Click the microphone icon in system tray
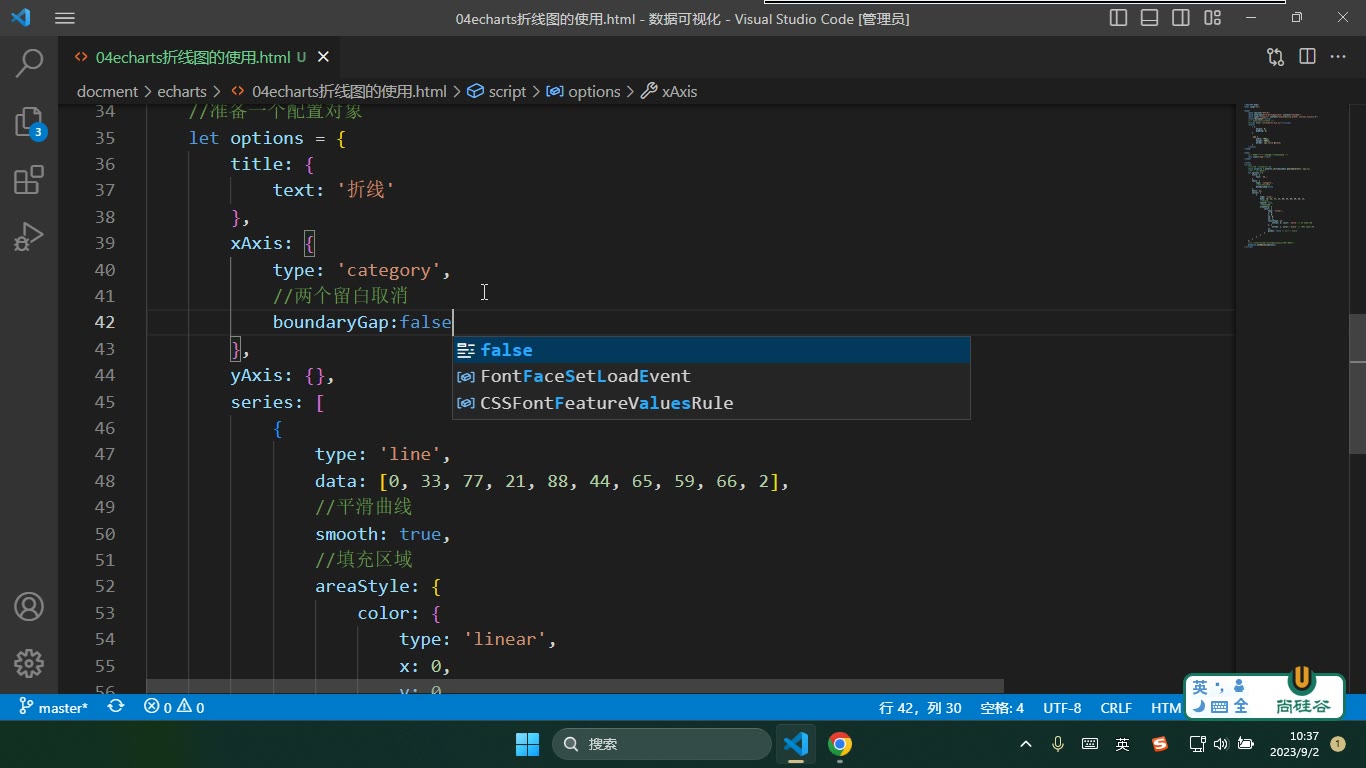 tap(1058, 744)
